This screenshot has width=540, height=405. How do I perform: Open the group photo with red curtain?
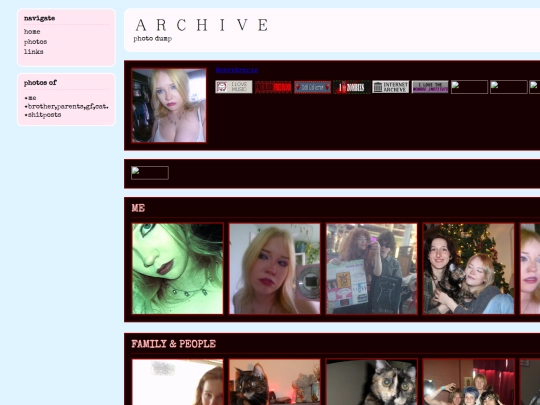tap(469, 382)
